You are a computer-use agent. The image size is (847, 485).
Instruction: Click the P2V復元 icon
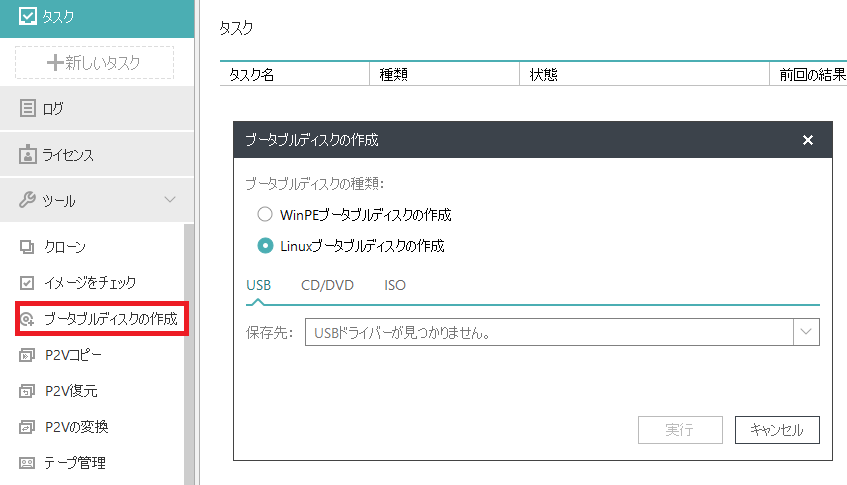tap(27, 390)
